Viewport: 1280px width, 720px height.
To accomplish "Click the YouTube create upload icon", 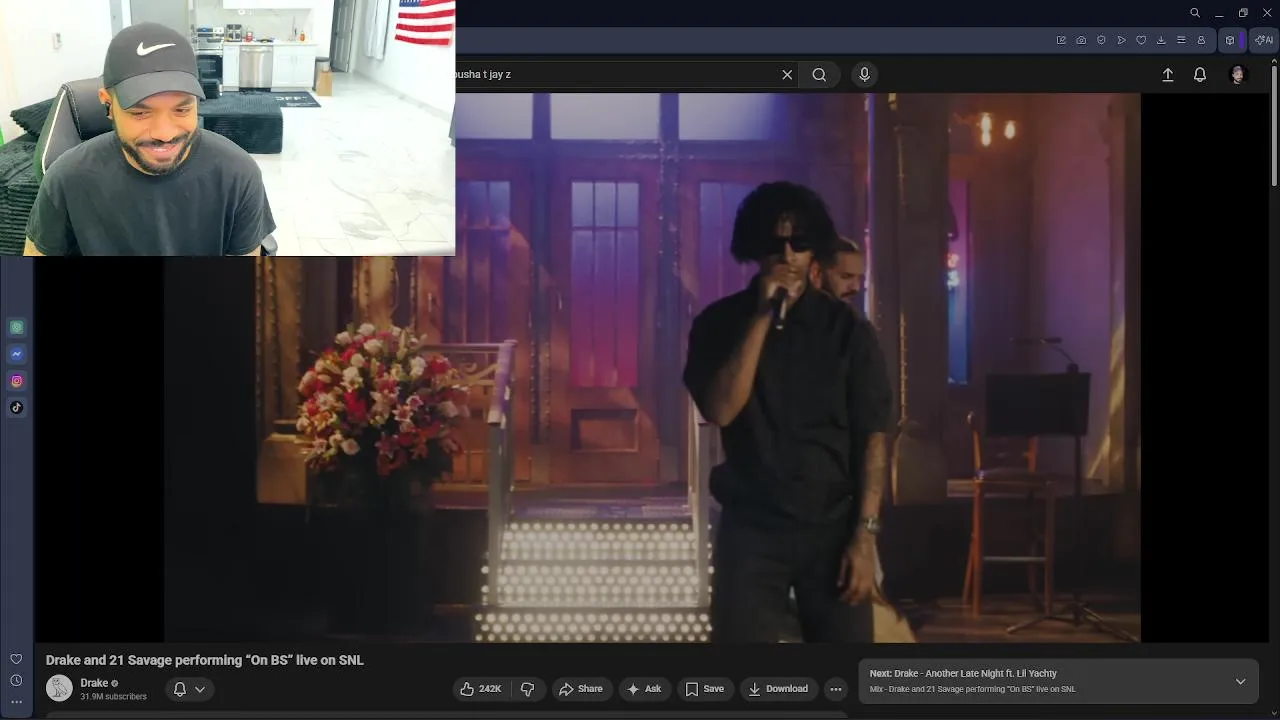I will coord(1167,75).
